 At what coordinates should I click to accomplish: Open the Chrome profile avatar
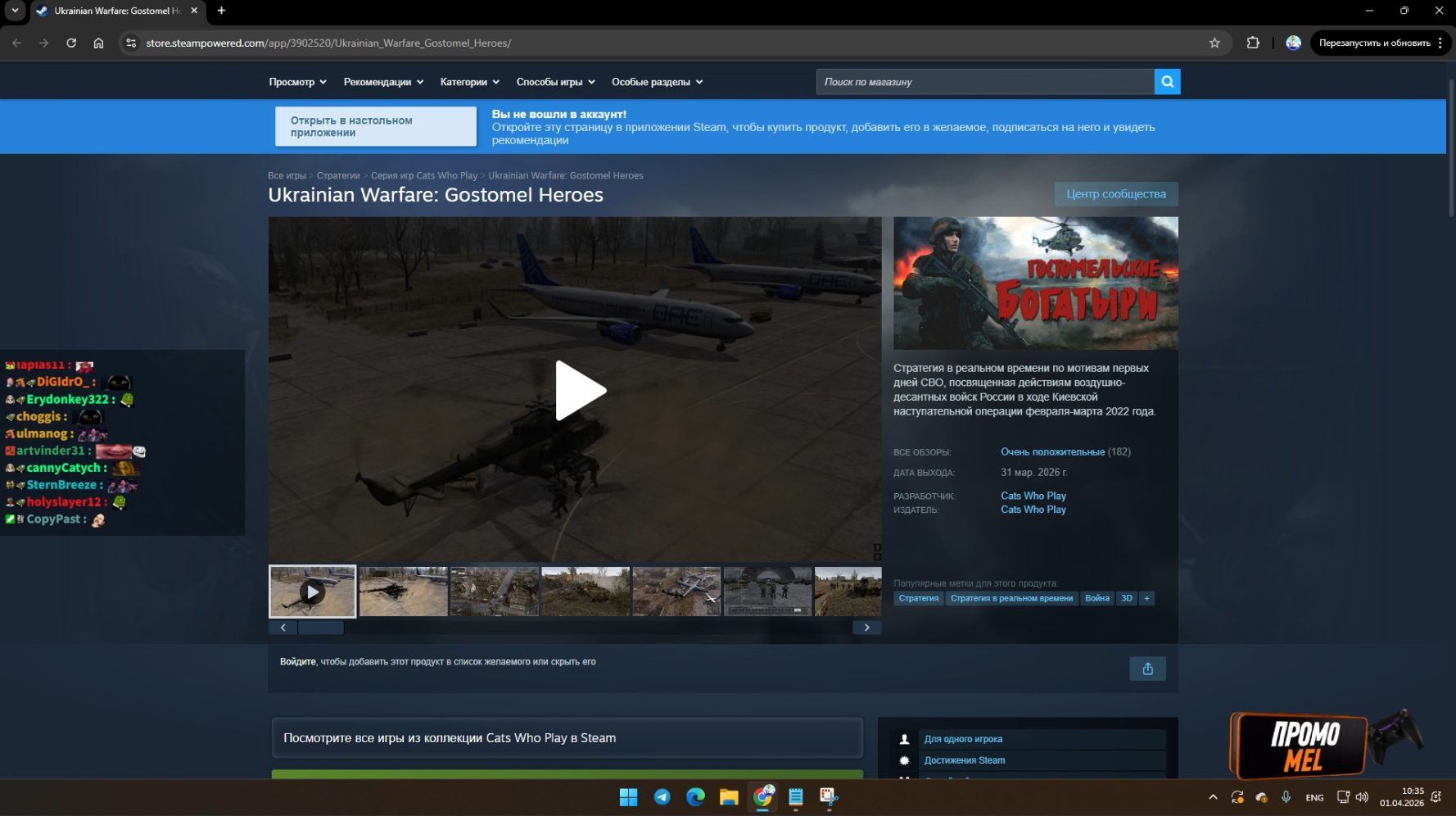(x=1293, y=43)
